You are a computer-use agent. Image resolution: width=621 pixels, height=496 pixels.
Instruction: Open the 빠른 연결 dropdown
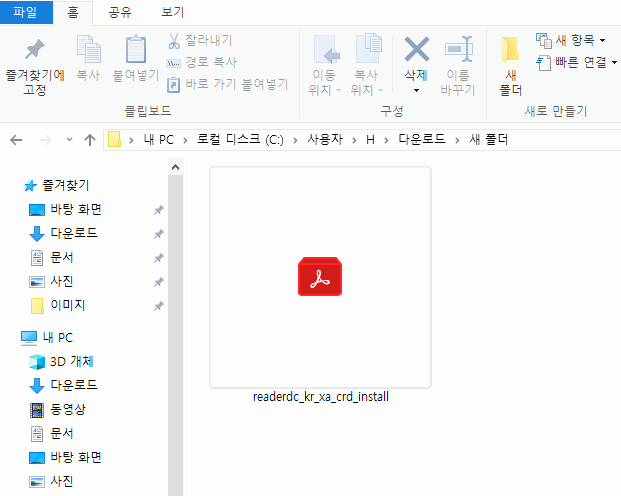tap(577, 62)
